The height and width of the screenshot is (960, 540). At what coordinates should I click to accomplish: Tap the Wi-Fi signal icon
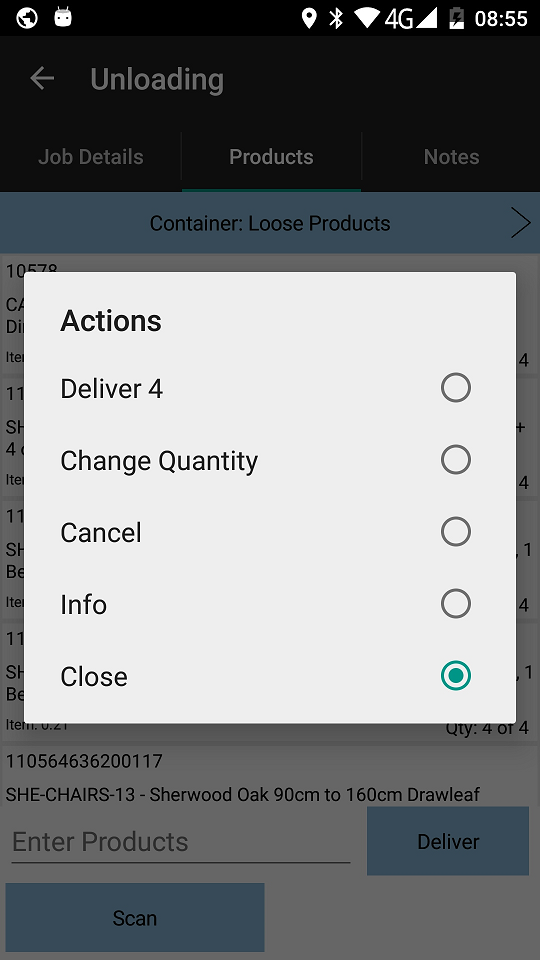(x=366, y=18)
